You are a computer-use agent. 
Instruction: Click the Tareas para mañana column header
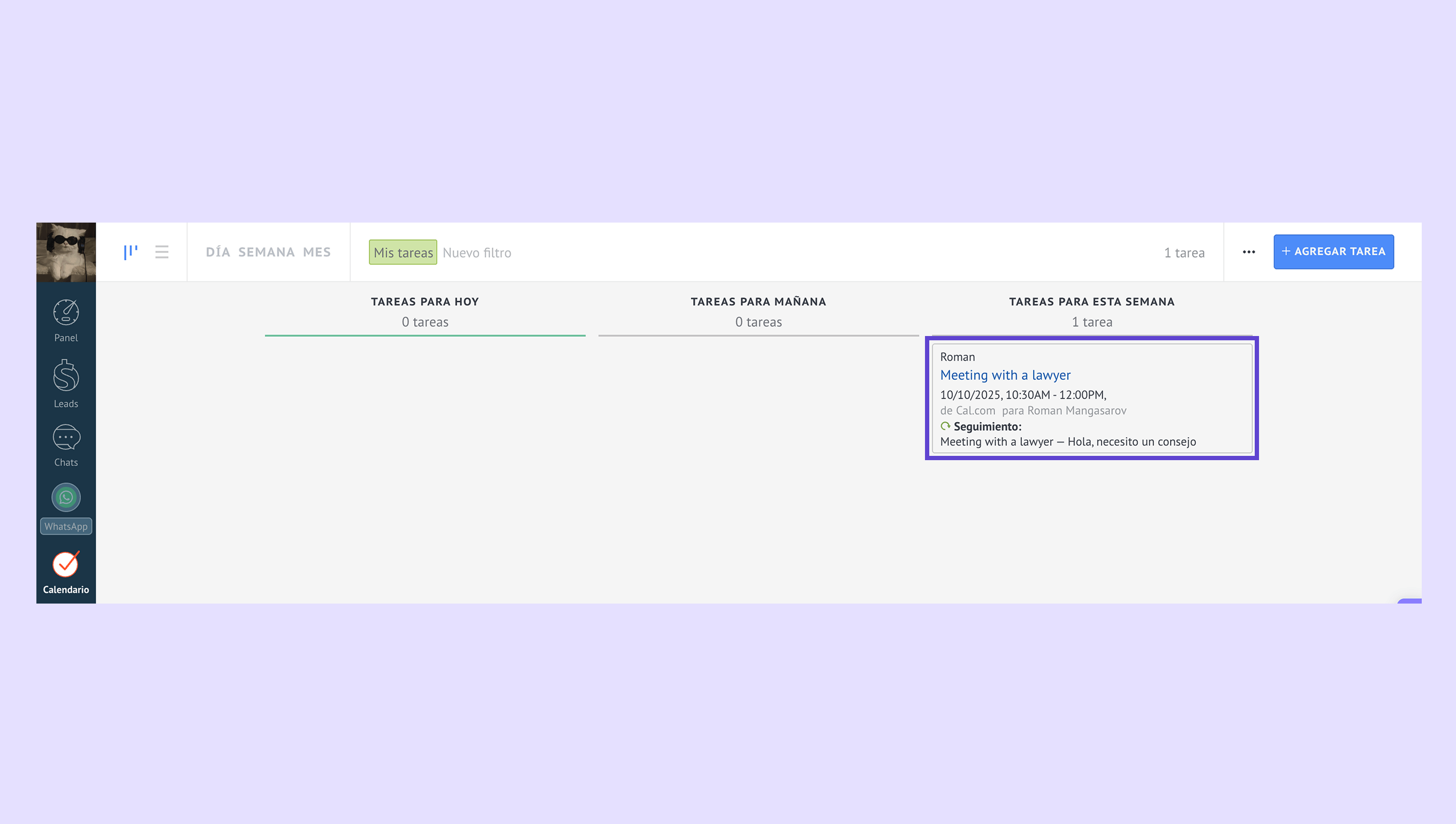click(758, 302)
